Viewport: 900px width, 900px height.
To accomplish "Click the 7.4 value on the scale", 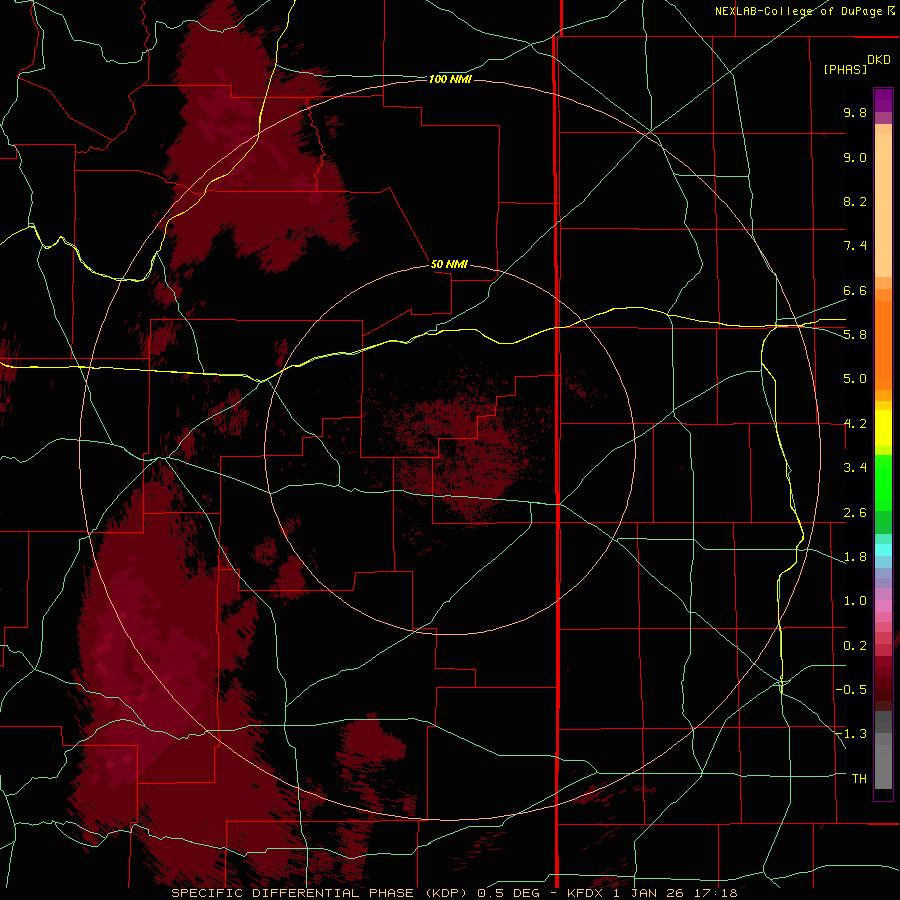I will tap(855, 246).
